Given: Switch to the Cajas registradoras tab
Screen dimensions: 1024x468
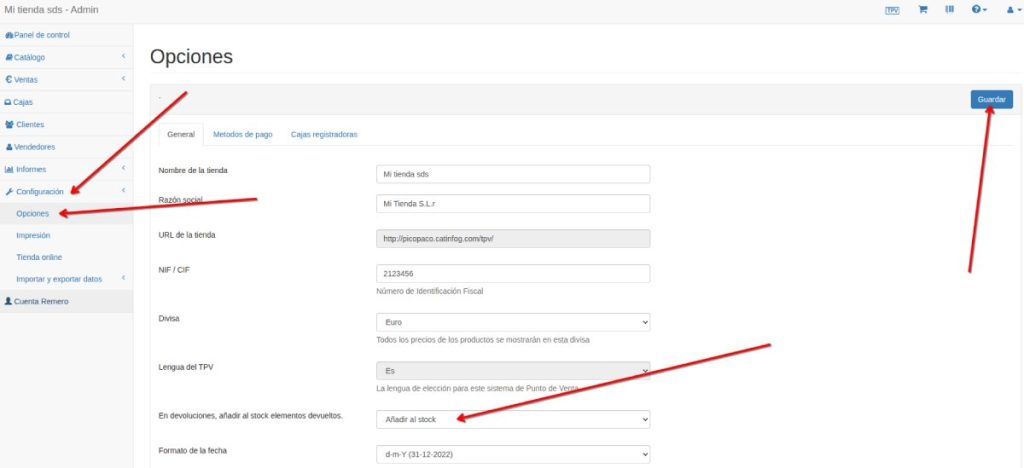Looking at the screenshot, I should click(324, 134).
